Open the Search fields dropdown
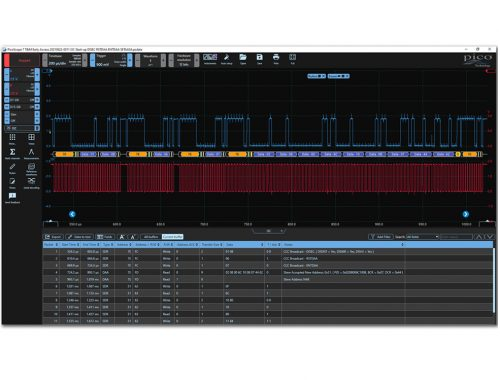This screenshot has width=500, height=380. point(422,237)
